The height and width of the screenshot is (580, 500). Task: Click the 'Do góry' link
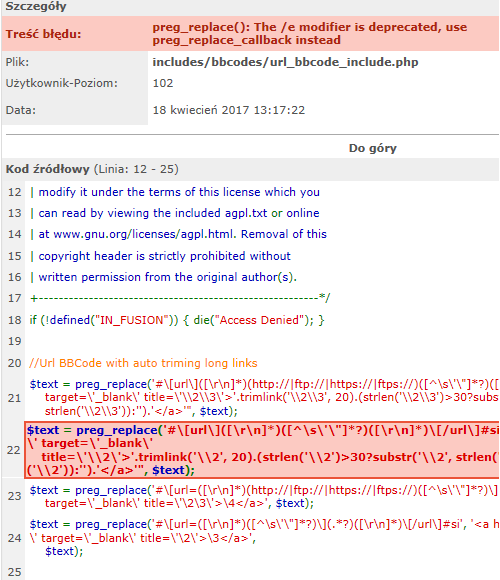(372, 148)
